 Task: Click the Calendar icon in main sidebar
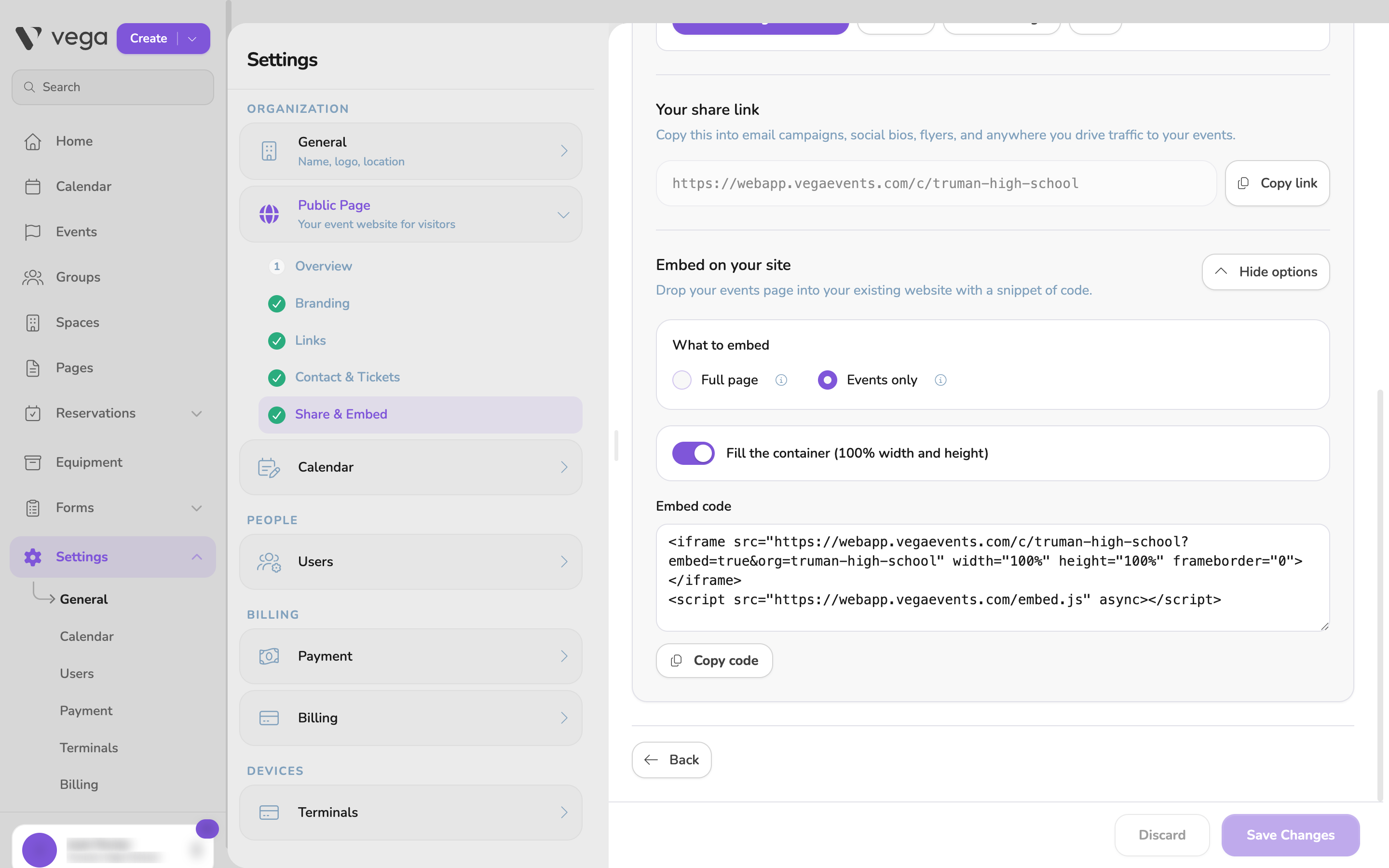tap(33, 187)
